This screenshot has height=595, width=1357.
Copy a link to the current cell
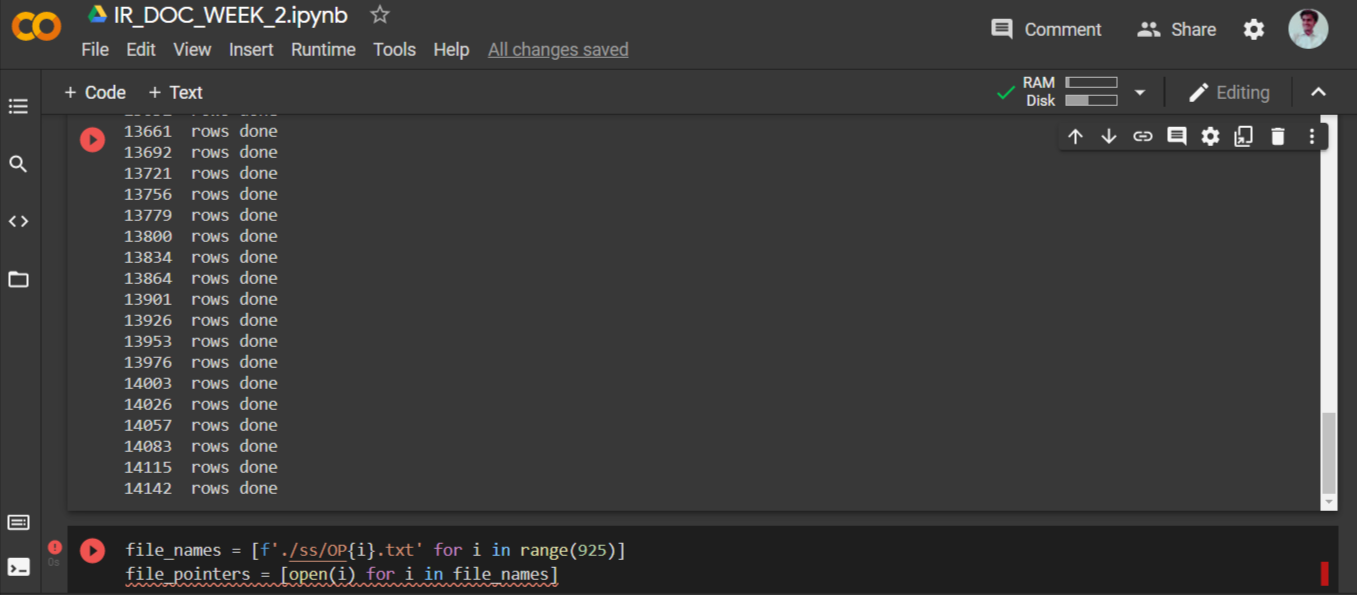point(1143,135)
